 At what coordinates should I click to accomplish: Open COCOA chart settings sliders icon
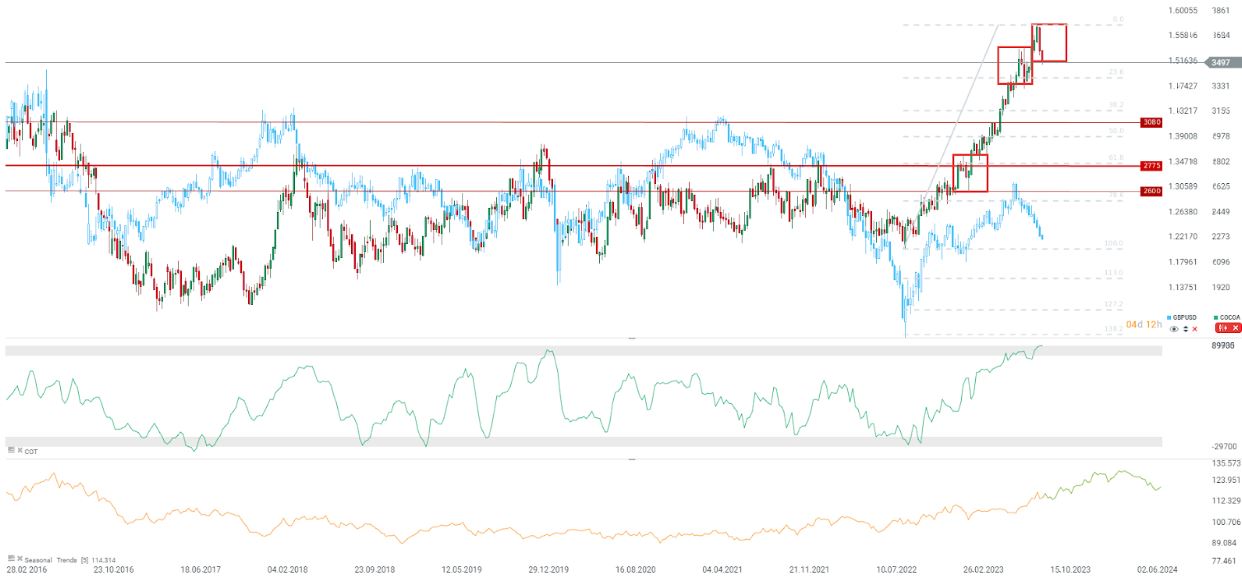(1222, 328)
